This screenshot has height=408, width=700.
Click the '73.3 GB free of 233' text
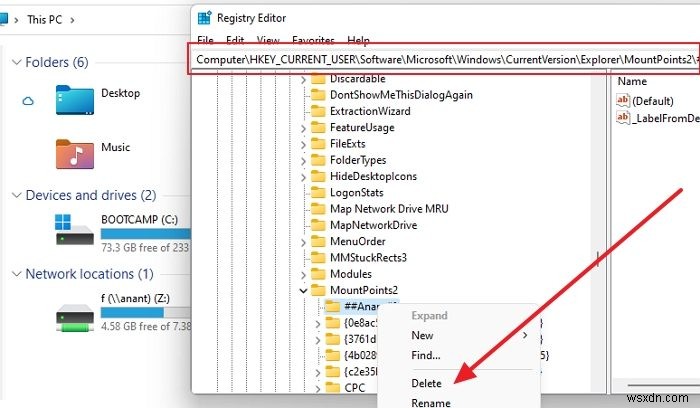click(x=145, y=247)
